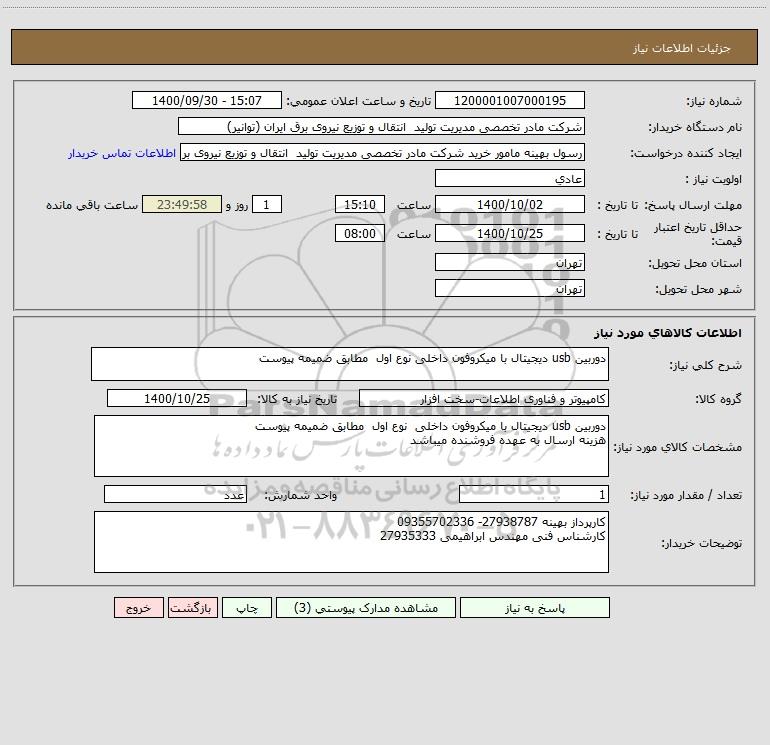The width and height of the screenshot is (770, 745).
Task: Select the need number field 1200001007000195
Action: point(510,100)
